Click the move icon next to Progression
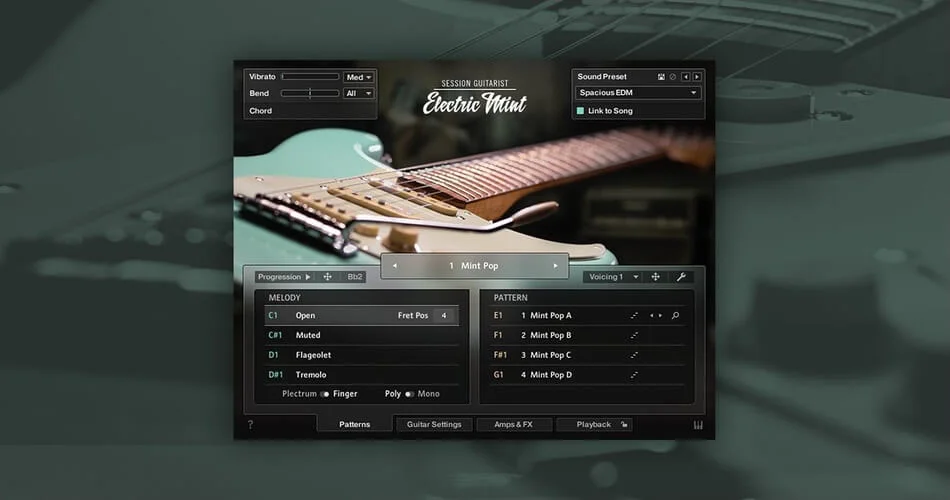 pyautogui.click(x=327, y=277)
